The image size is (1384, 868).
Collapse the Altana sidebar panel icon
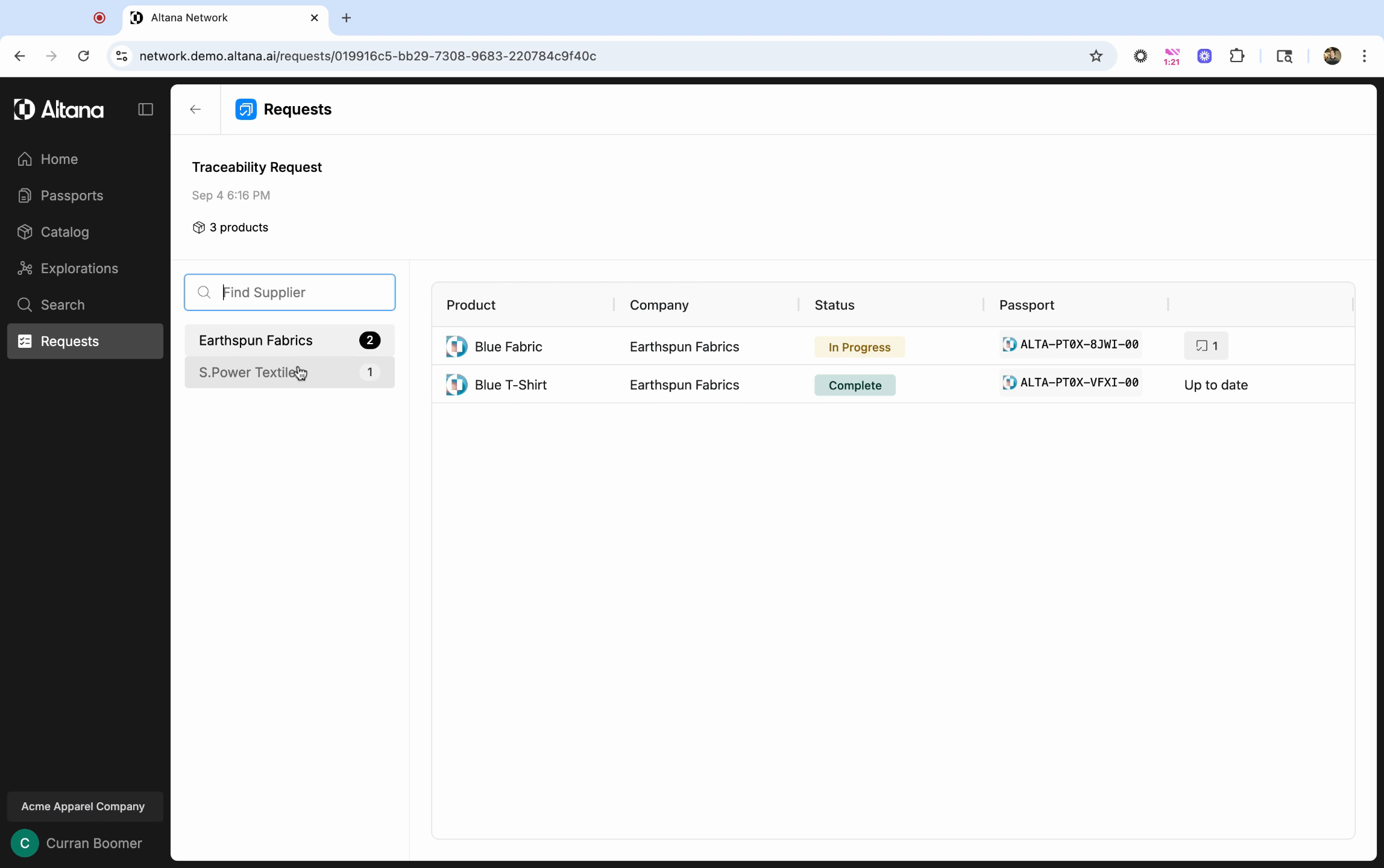click(x=145, y=110)
